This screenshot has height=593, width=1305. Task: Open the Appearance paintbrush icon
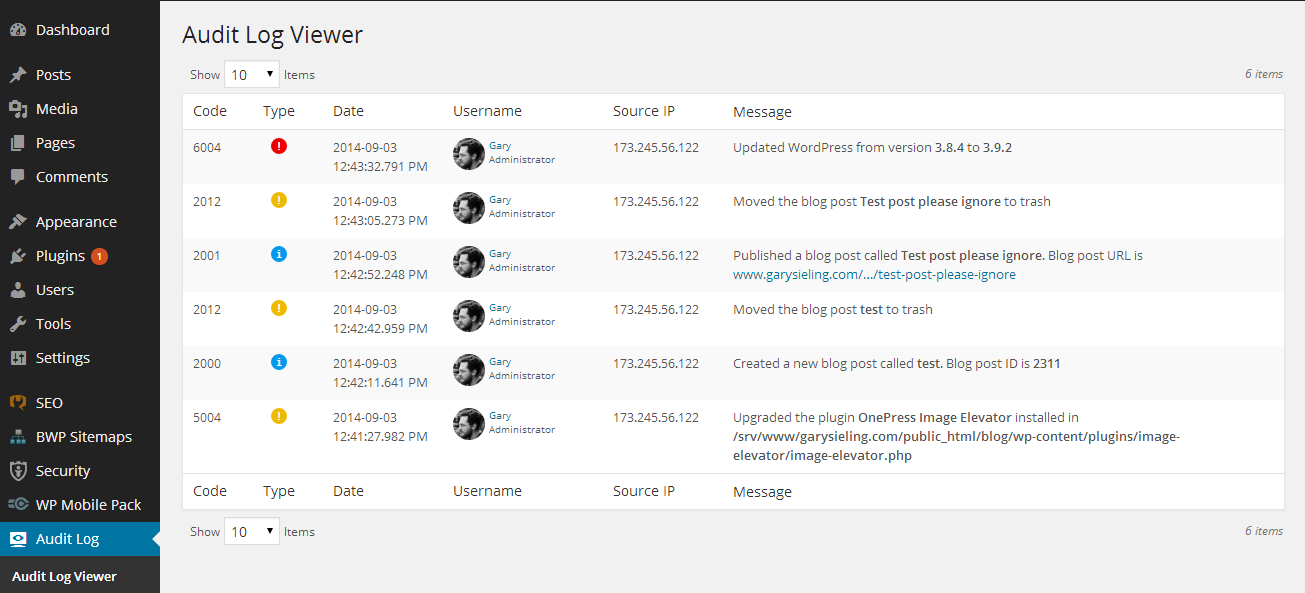pyautogui.click(x=18, y=222)
